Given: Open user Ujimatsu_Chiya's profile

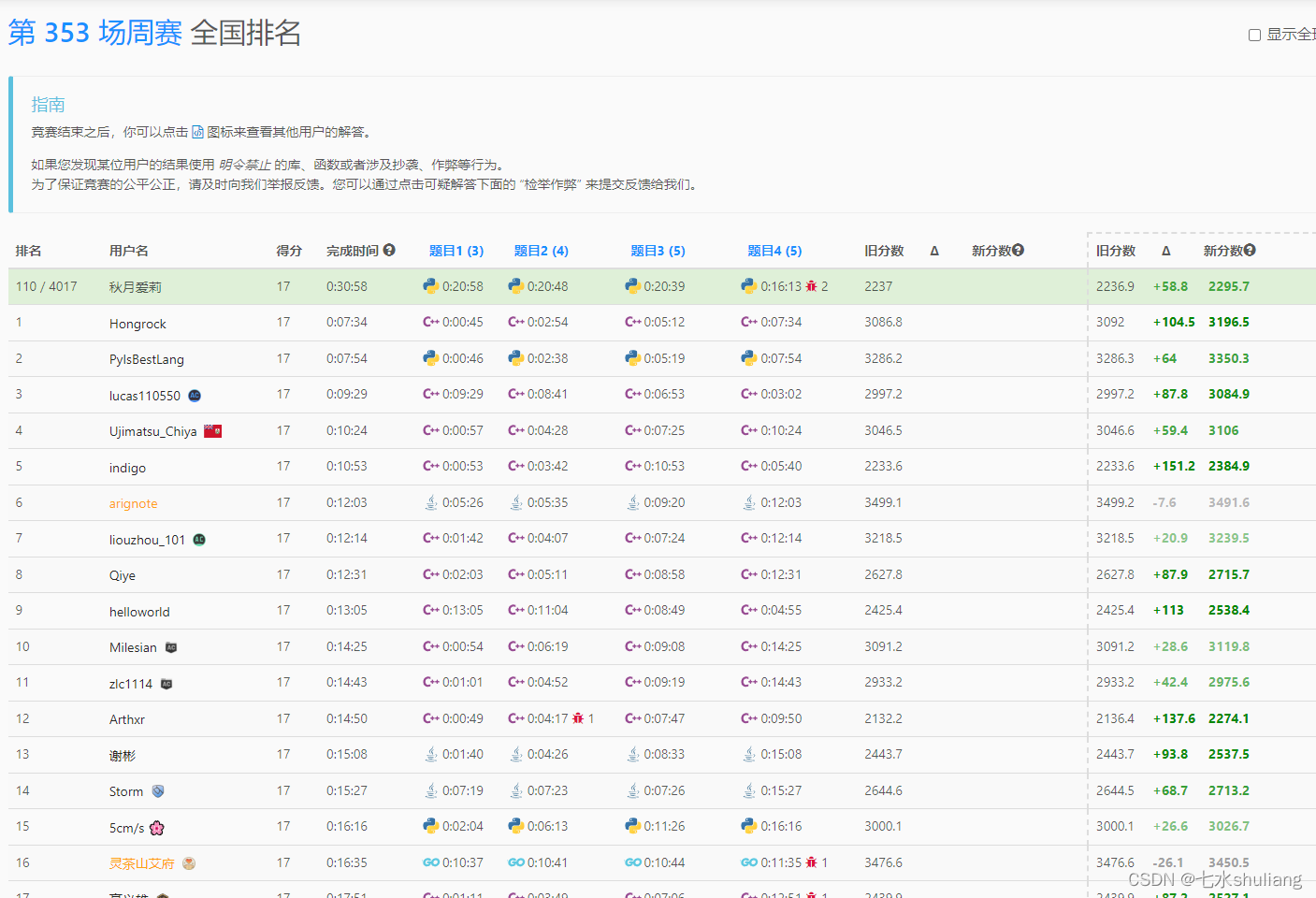Looking at the screenshot, I should point(153,431).
